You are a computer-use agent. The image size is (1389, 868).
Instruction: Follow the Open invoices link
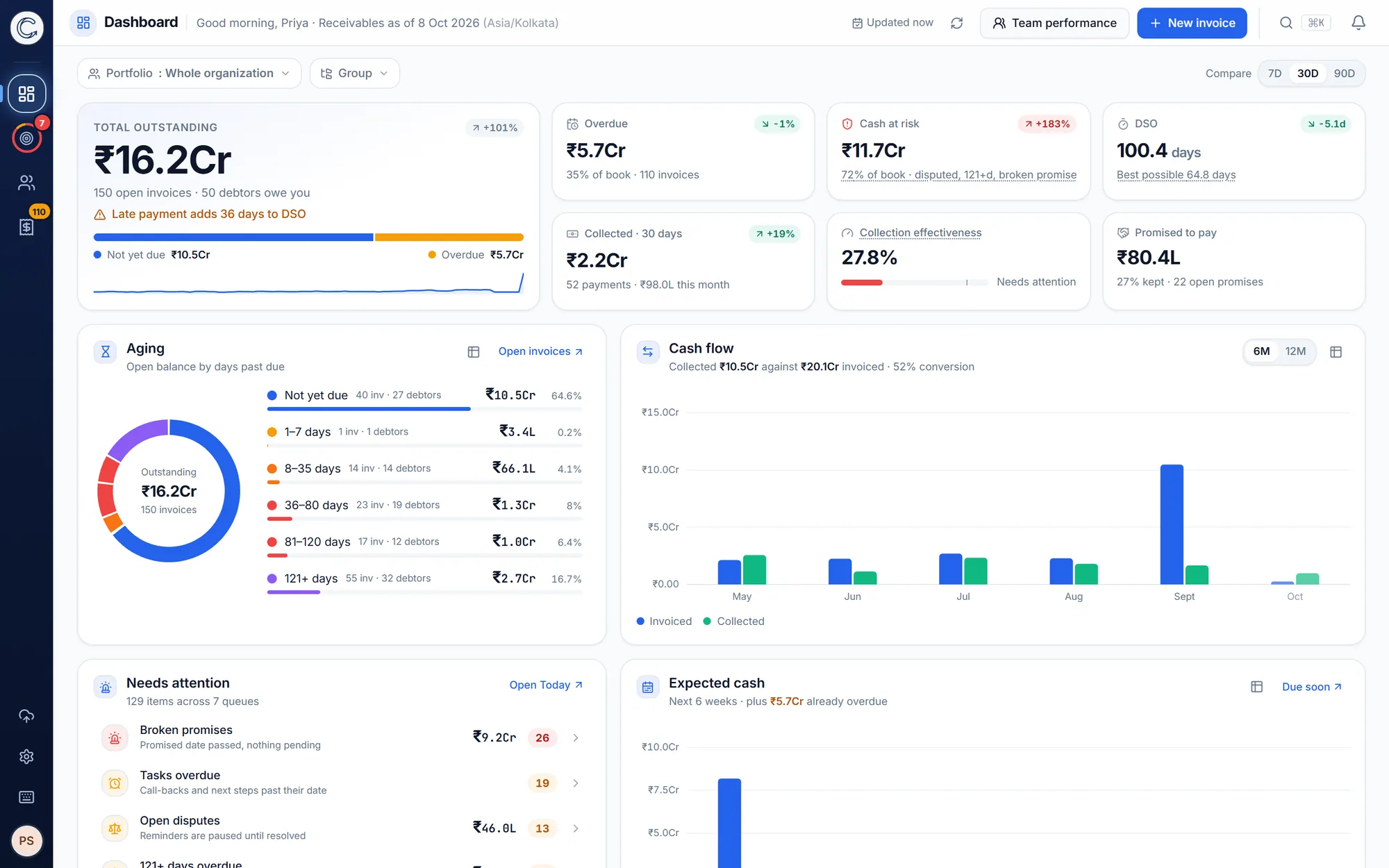pyautogui.click(x=540, y=351)
